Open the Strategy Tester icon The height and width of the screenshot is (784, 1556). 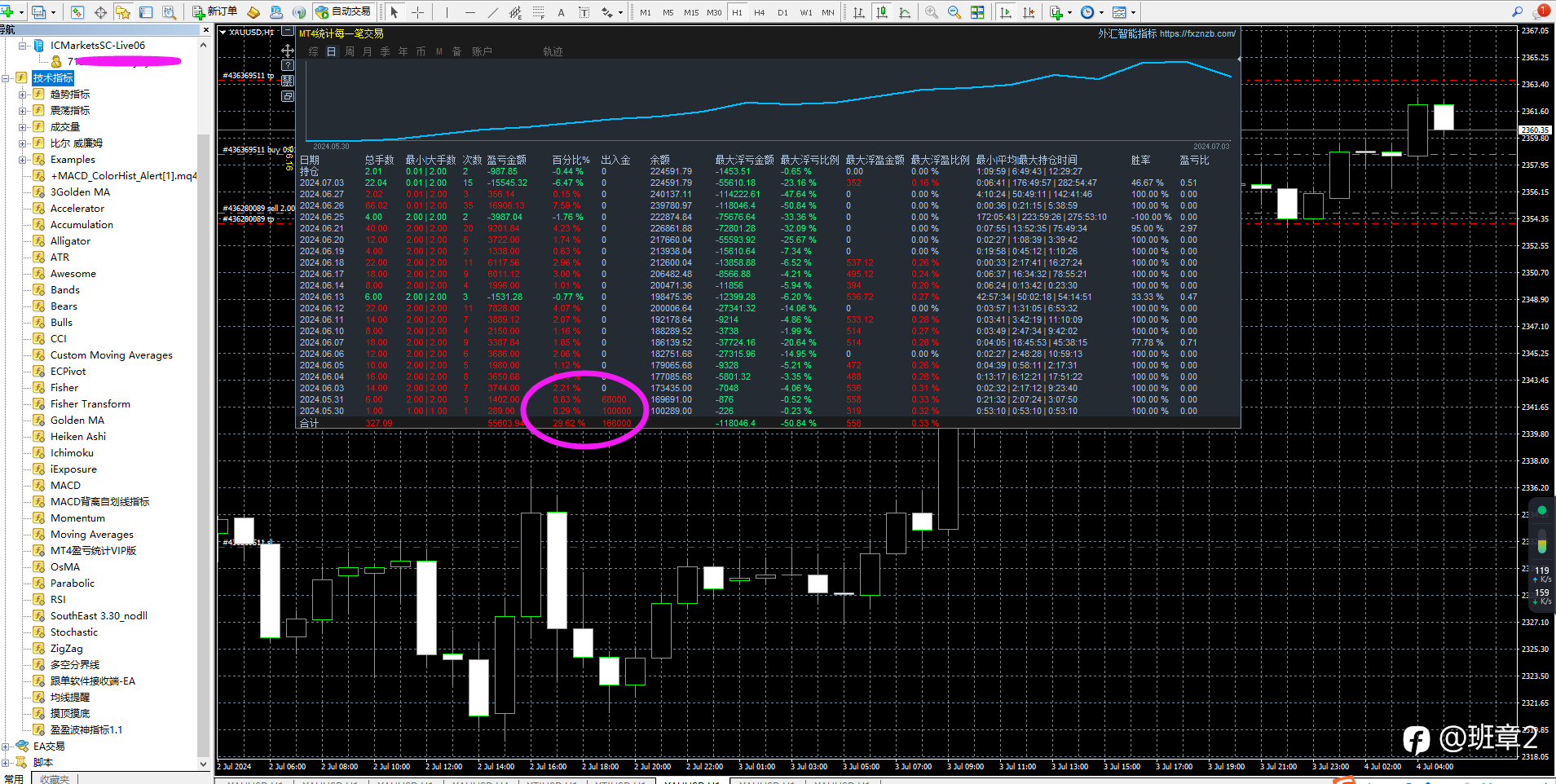[169, 12]
